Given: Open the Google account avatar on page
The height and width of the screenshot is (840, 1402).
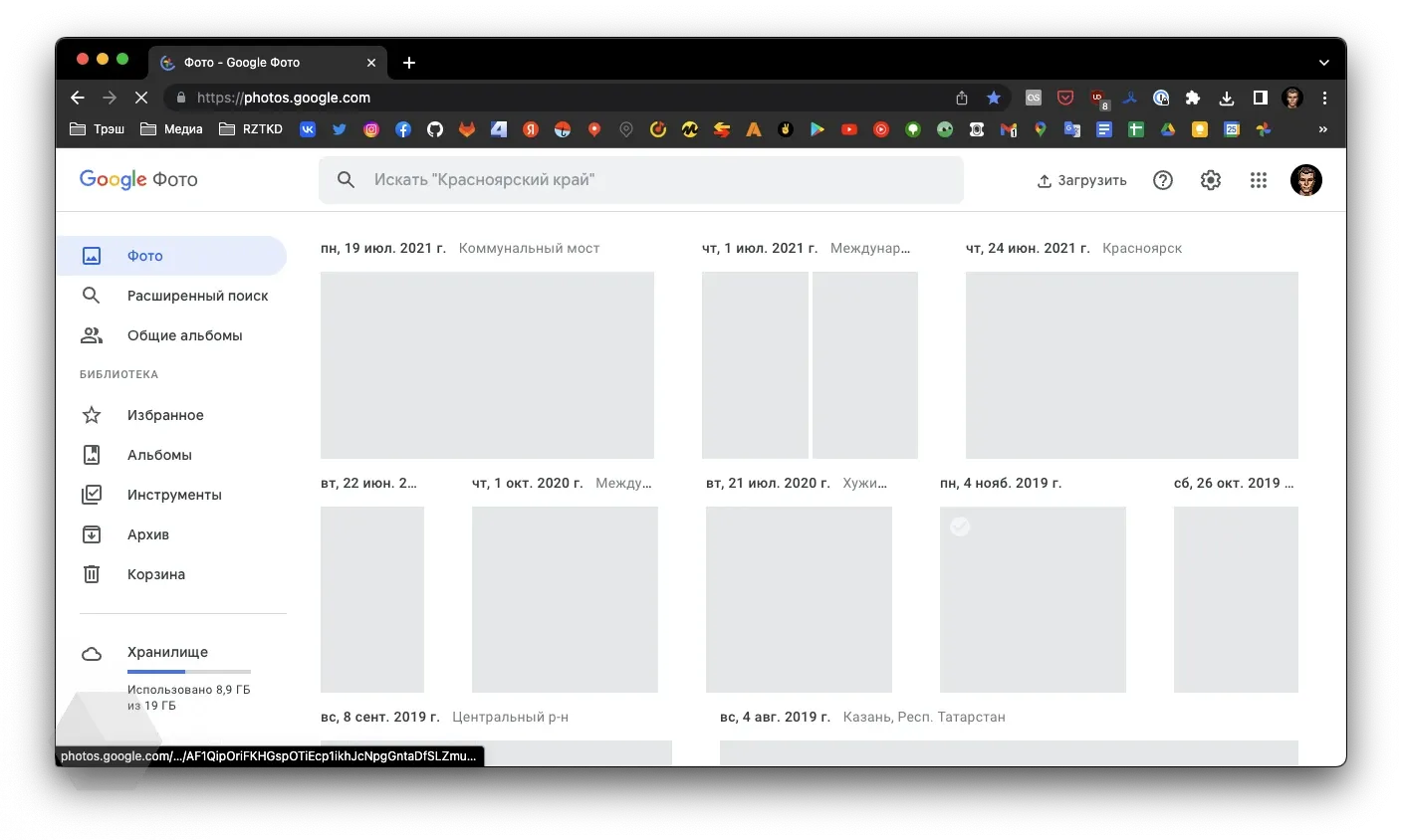Looking at the screenshot, I should coord(1306,180).
